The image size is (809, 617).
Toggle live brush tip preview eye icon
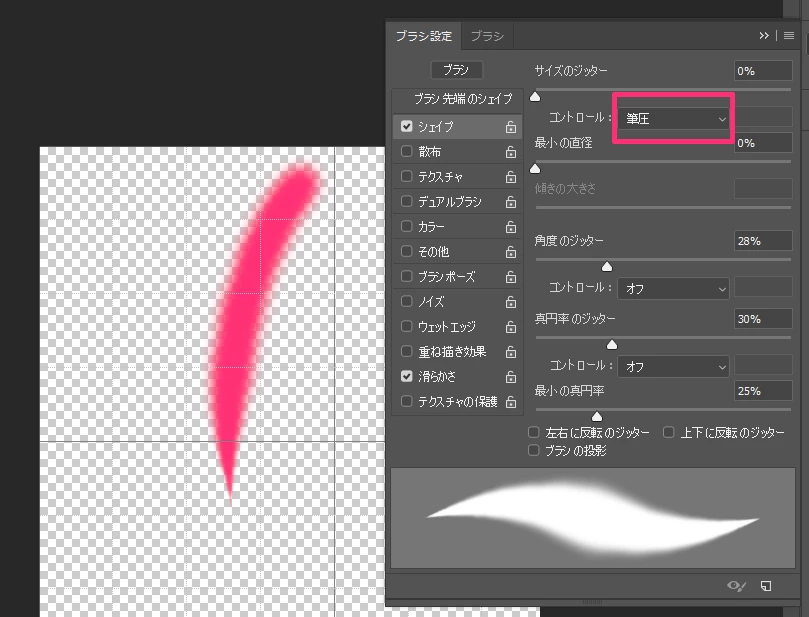[x=736, y=586]
